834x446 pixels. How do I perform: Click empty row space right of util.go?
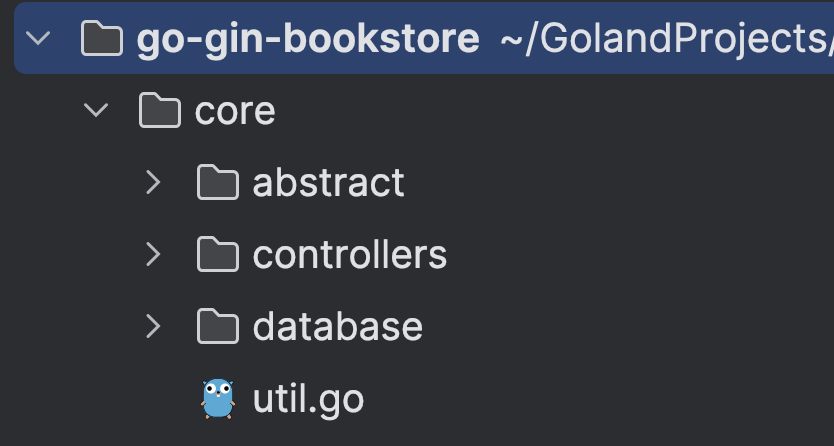pos(600,399)
